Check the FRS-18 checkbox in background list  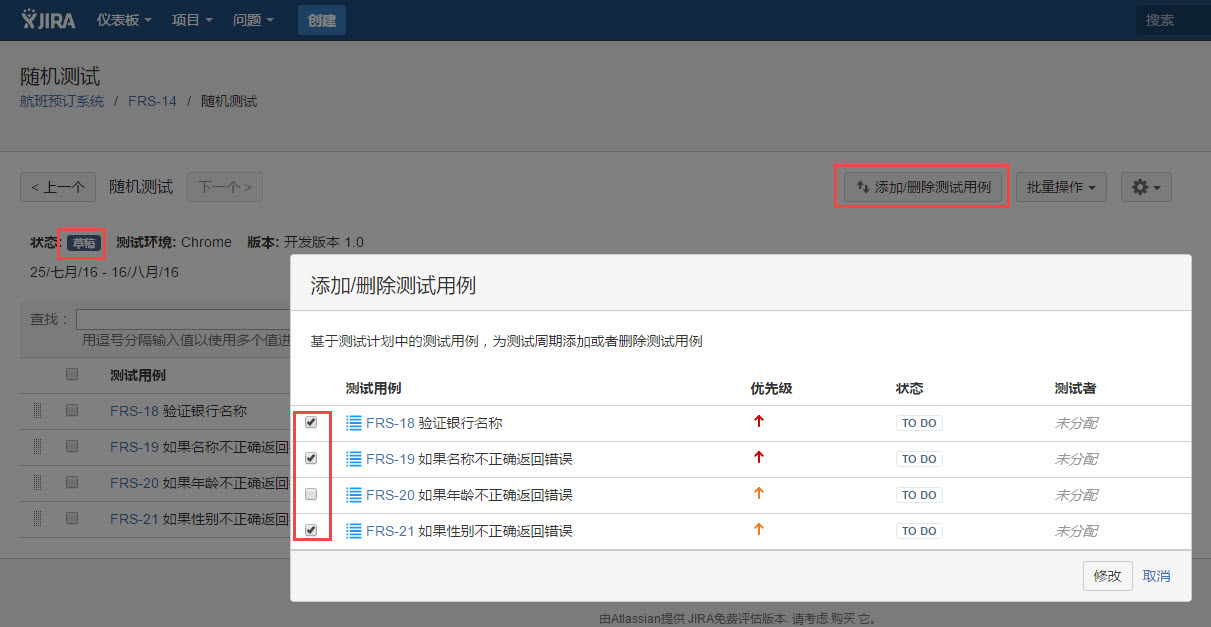tap(72, 410)
